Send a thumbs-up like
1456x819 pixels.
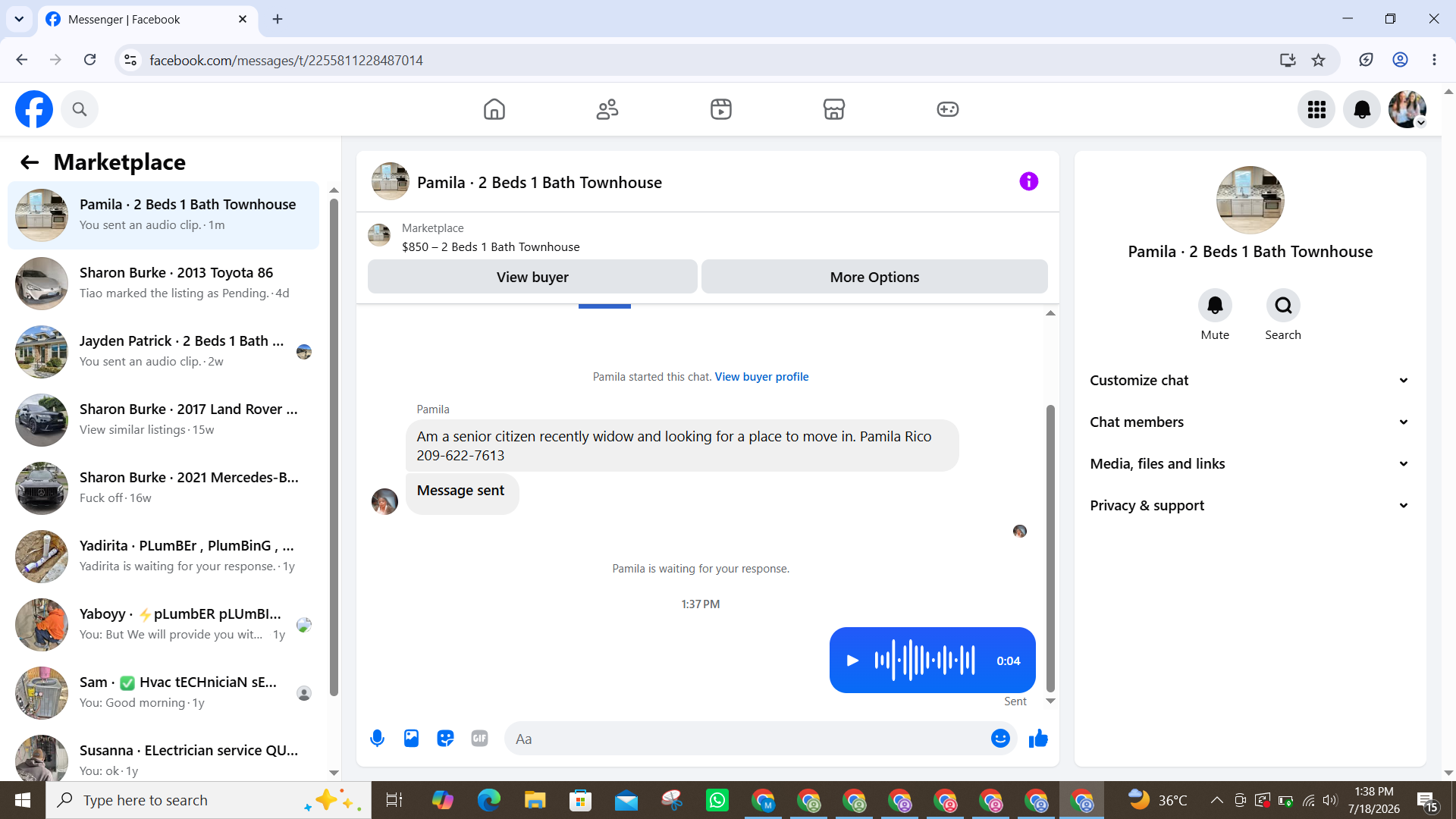point(1038,739)
